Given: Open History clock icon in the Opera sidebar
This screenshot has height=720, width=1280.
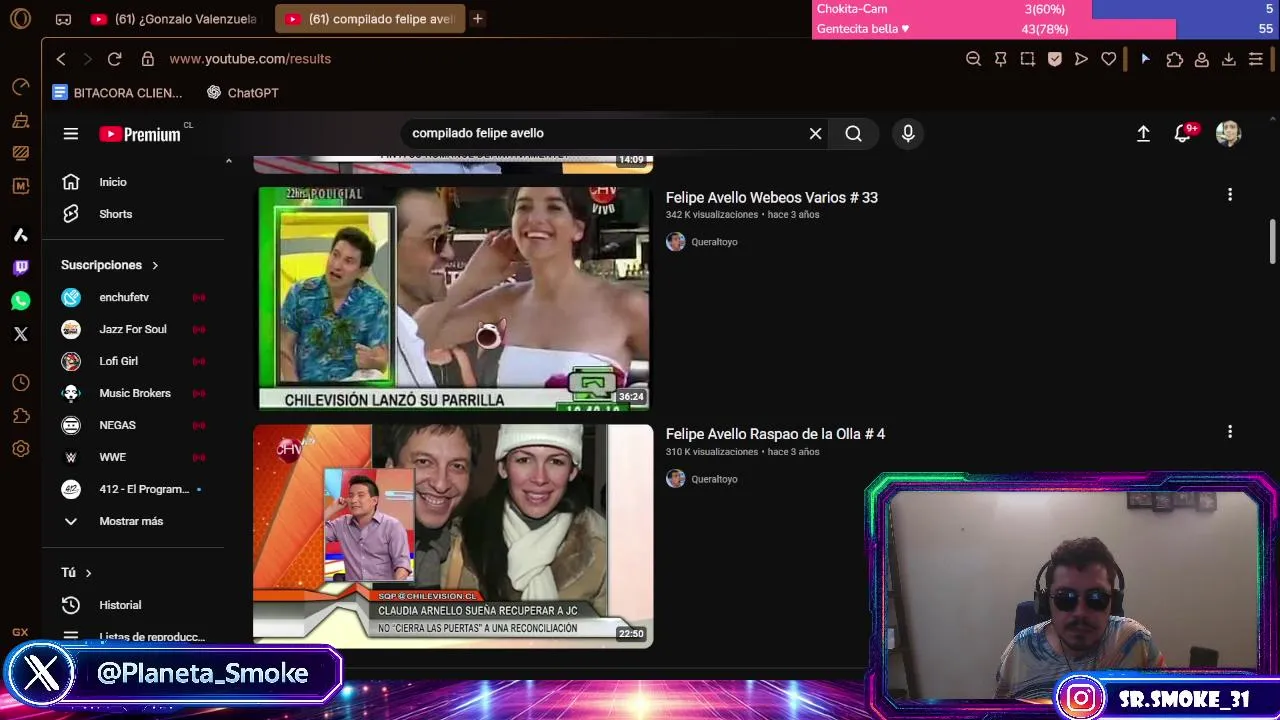Looking at the screenshot, I should point(20,383).
